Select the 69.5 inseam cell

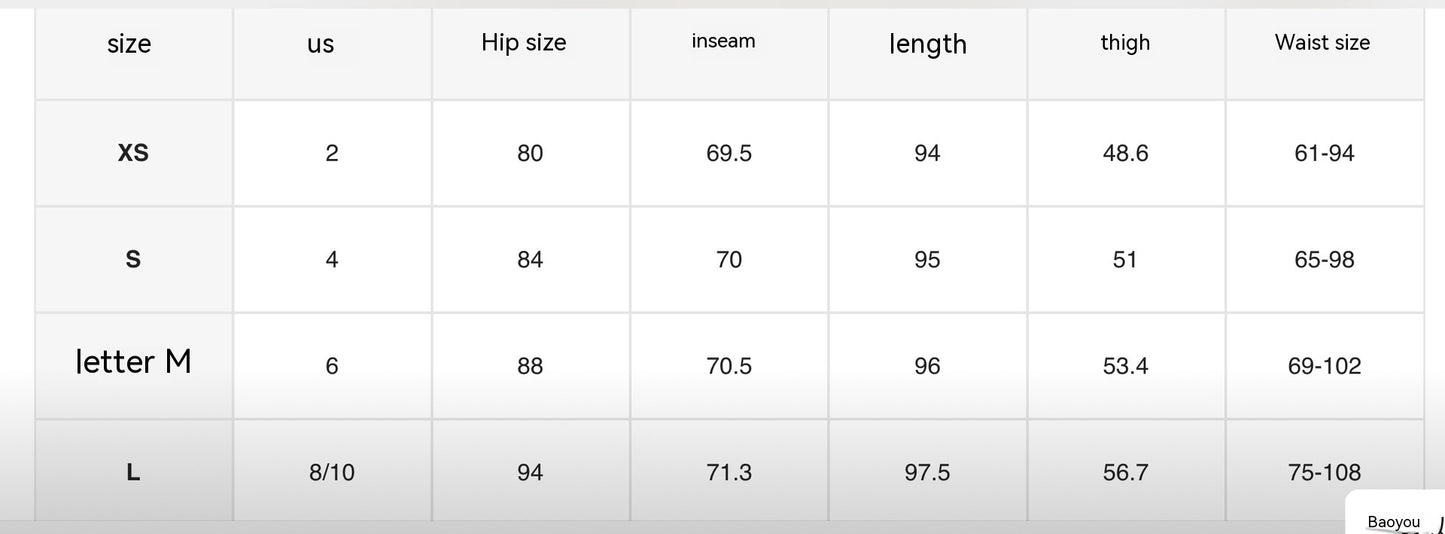(729, 153)
